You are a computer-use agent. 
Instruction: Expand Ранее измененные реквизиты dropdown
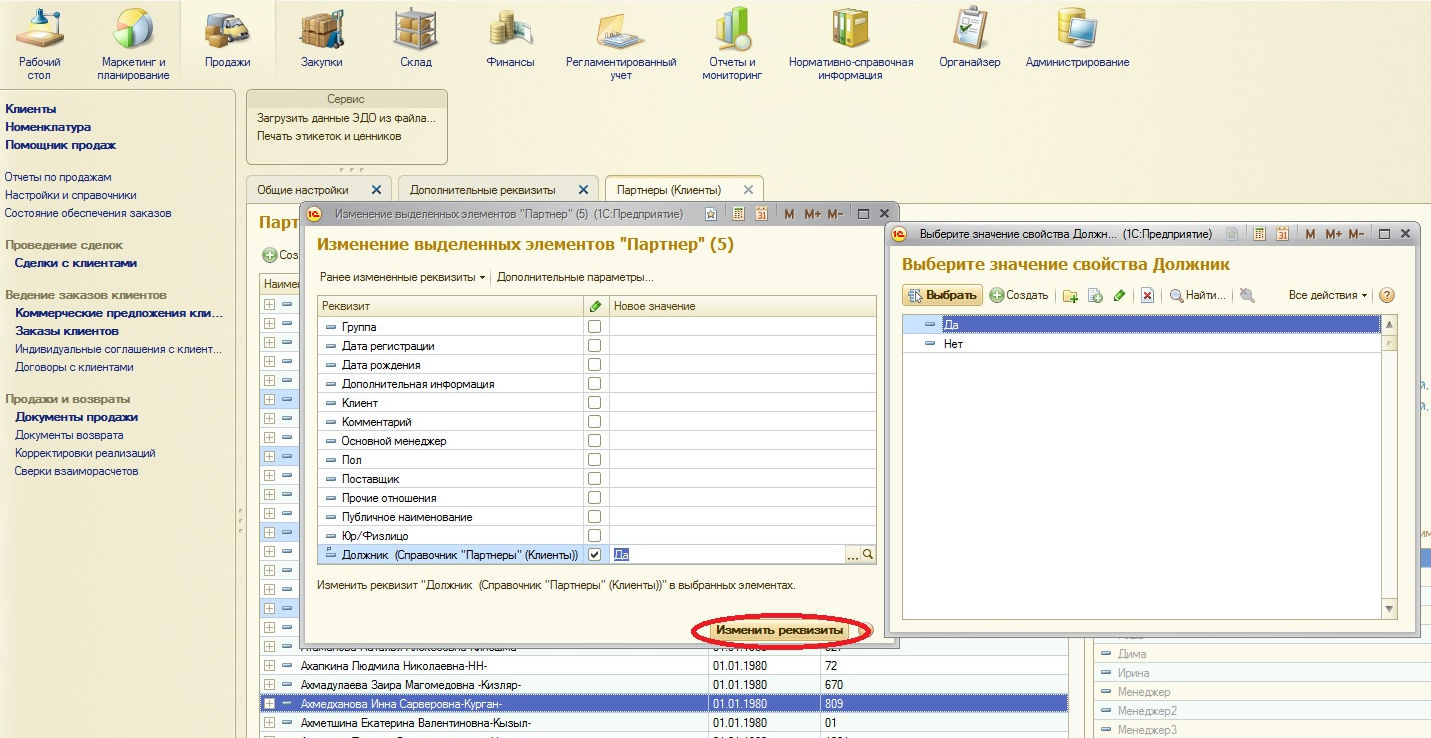tap(402, 277)
